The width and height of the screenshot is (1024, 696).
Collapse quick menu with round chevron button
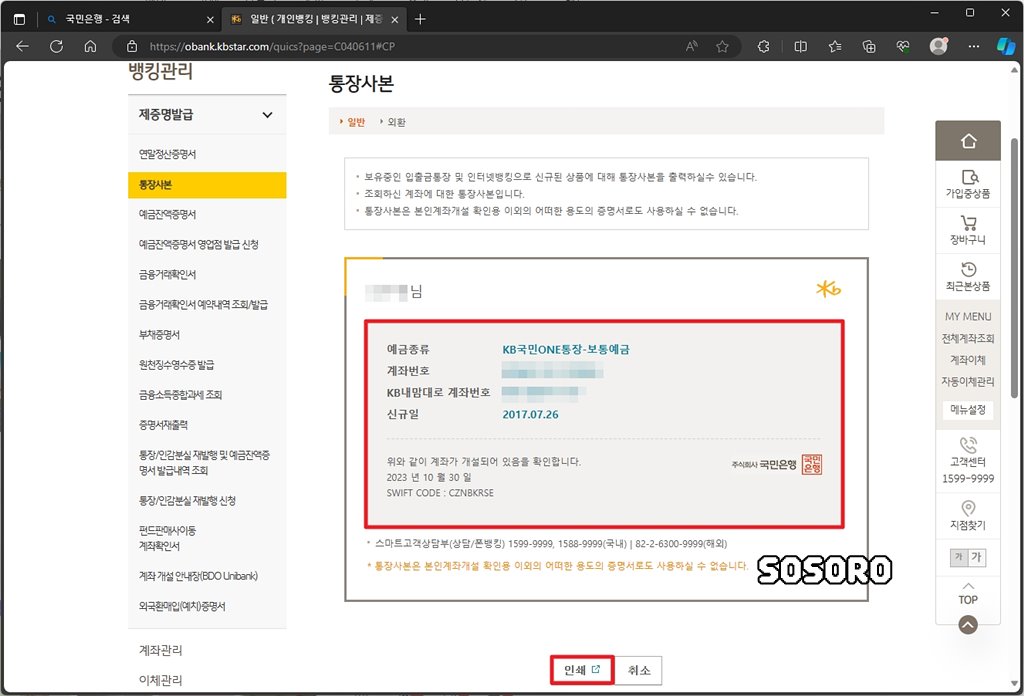pyautogui.click(x=968, y=625)
